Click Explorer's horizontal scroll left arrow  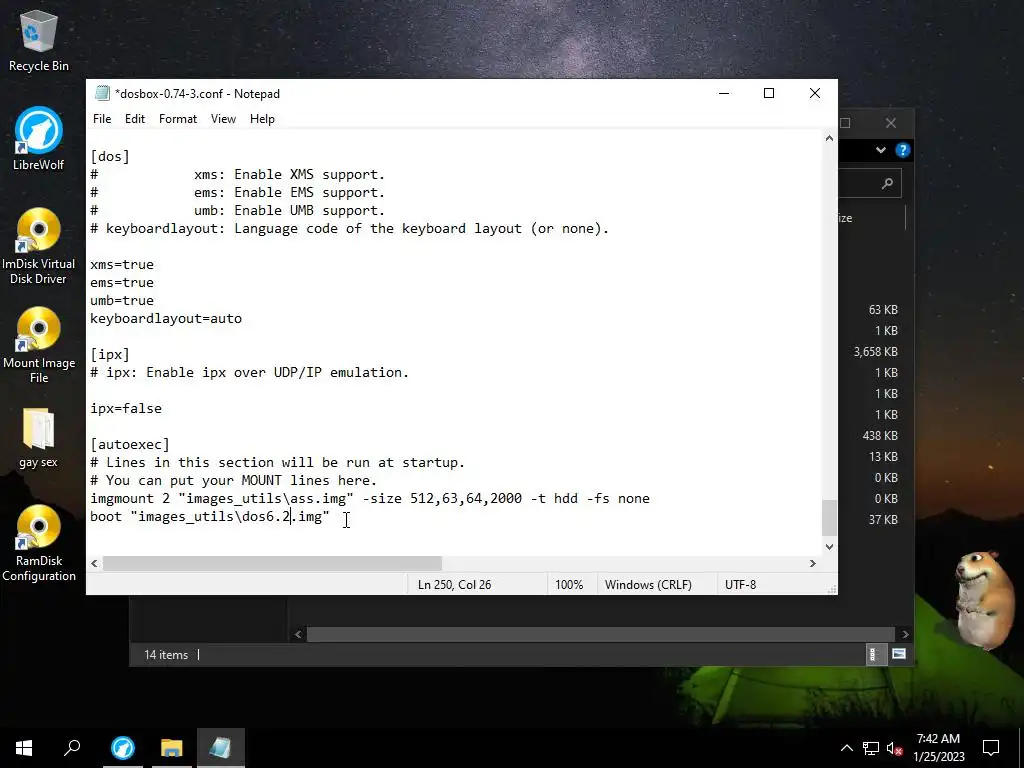click(x=298, y=634)
